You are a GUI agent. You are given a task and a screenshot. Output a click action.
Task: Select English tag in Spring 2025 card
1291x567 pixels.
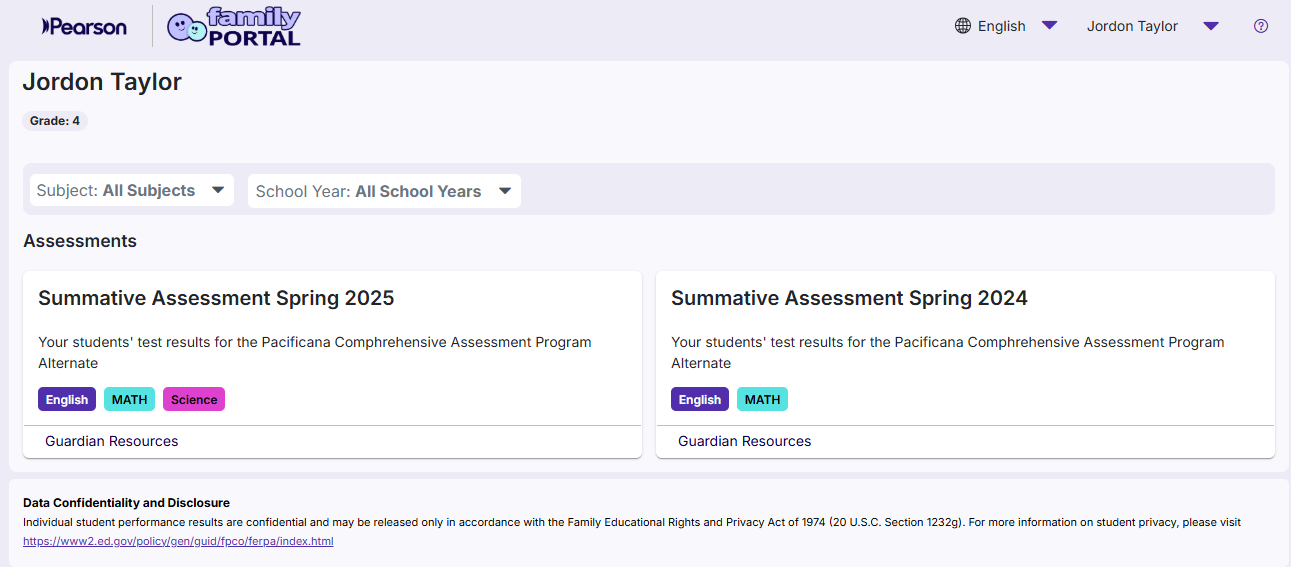point(67,400)
